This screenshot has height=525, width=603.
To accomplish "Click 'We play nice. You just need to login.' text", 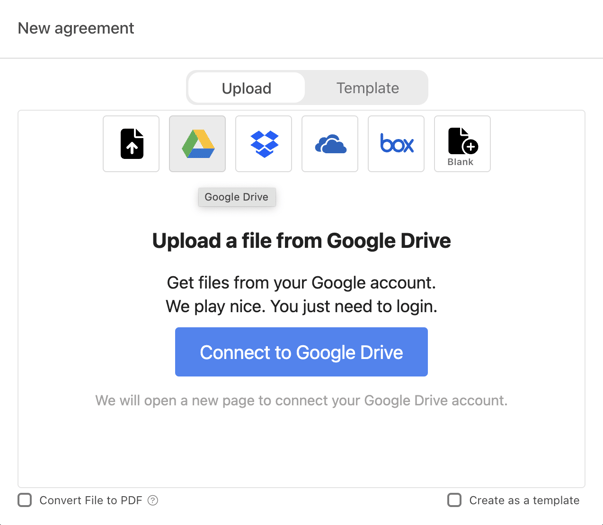I will 302,307.
